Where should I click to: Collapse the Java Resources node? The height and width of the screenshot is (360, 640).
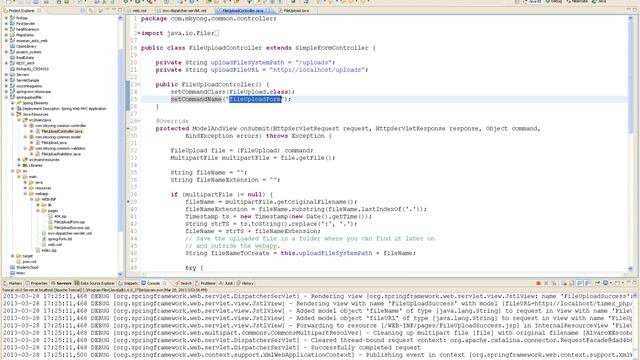13,114
